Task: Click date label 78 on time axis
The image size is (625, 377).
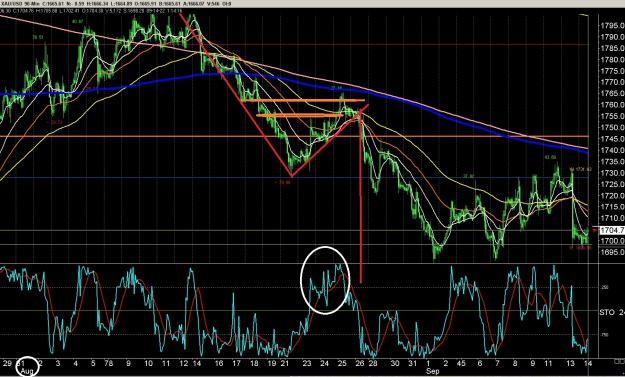Action: (108, 363)
